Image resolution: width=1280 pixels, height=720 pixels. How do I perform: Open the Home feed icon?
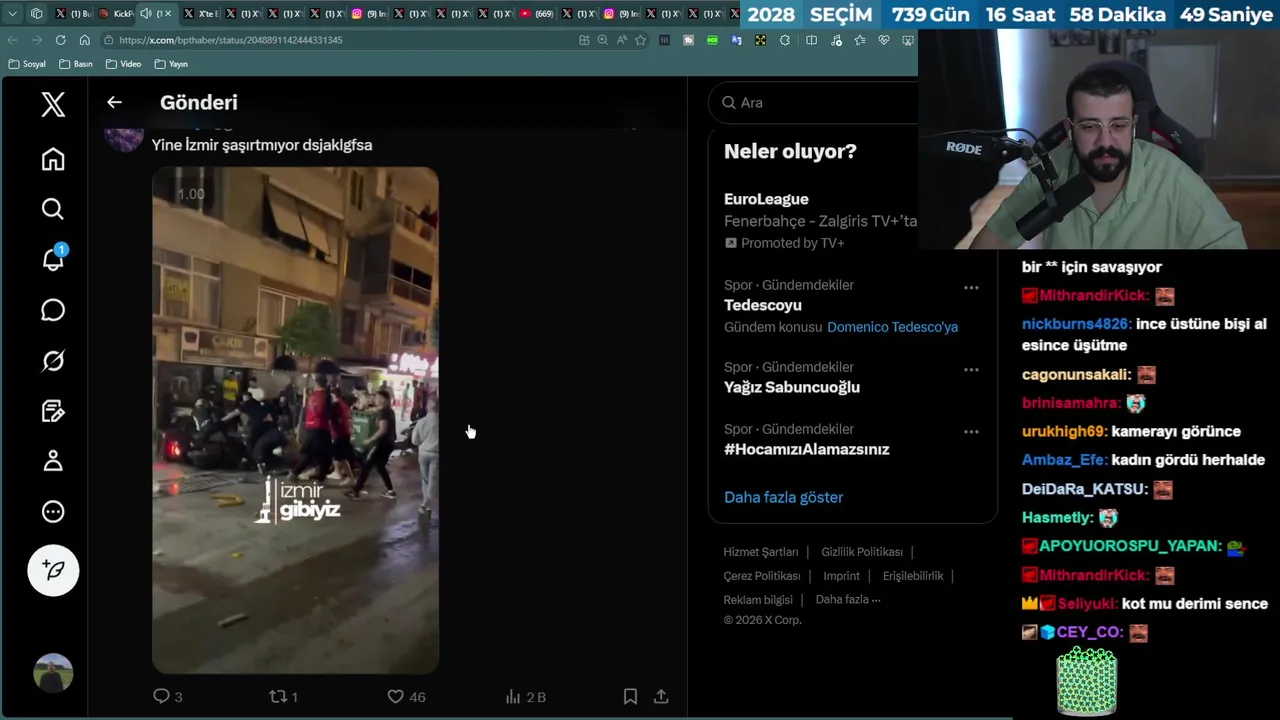point(53,159)
